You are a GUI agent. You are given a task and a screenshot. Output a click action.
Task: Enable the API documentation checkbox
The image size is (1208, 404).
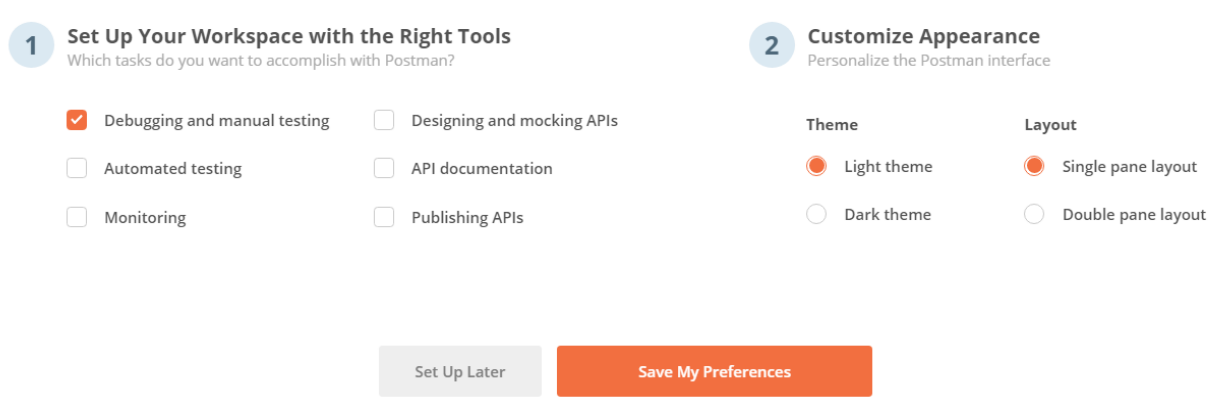coord(384,168)
